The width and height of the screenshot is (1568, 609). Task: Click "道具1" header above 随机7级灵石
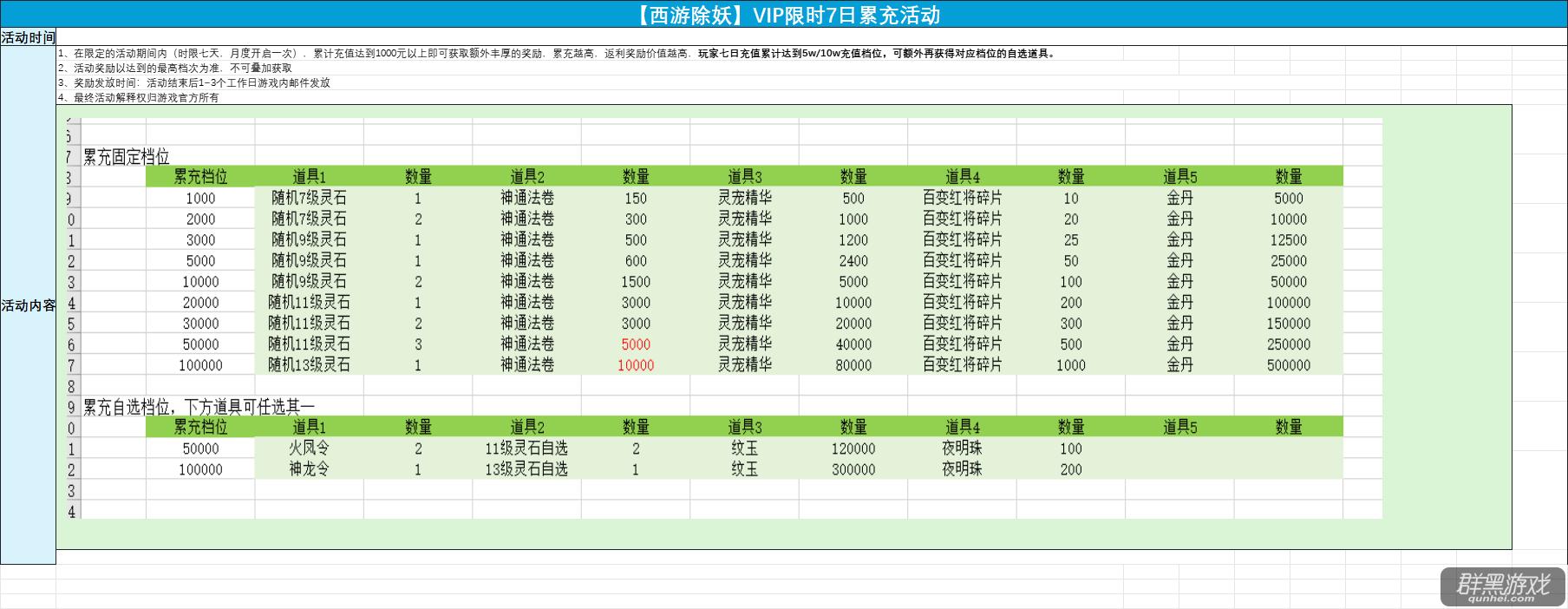(310, 177)
